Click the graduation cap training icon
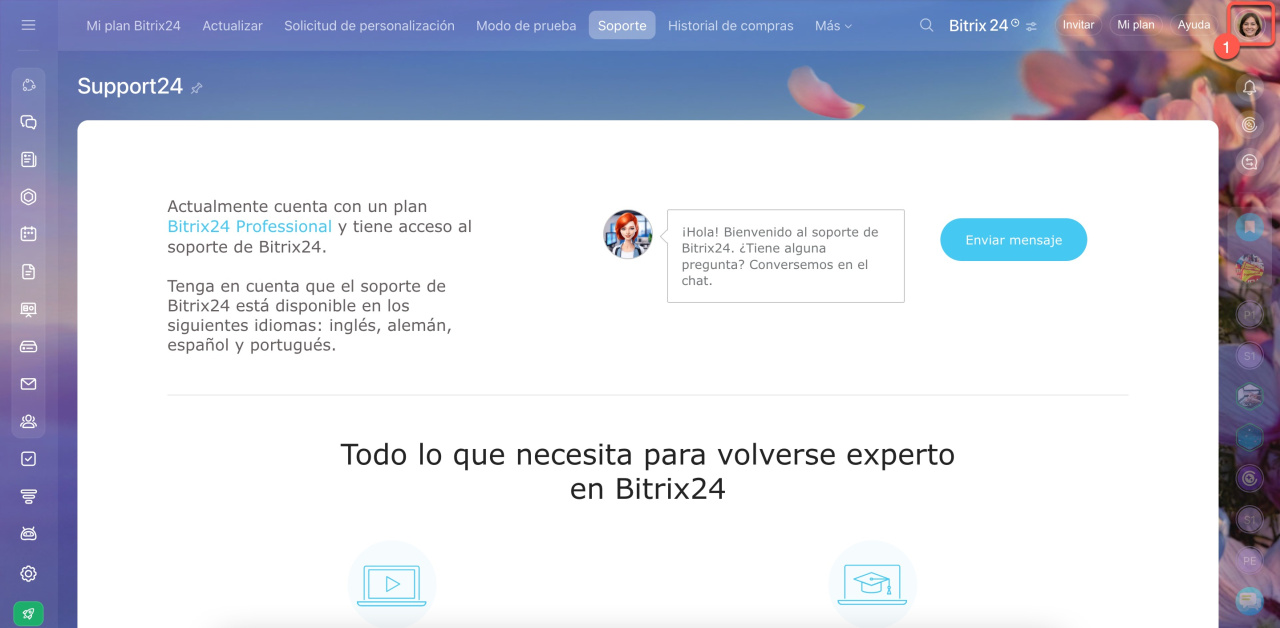 click(873, 584)
